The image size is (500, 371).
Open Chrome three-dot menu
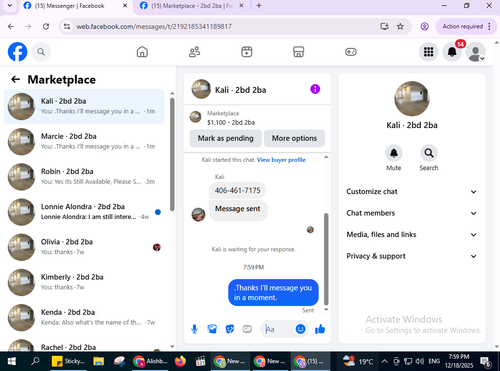489,26
